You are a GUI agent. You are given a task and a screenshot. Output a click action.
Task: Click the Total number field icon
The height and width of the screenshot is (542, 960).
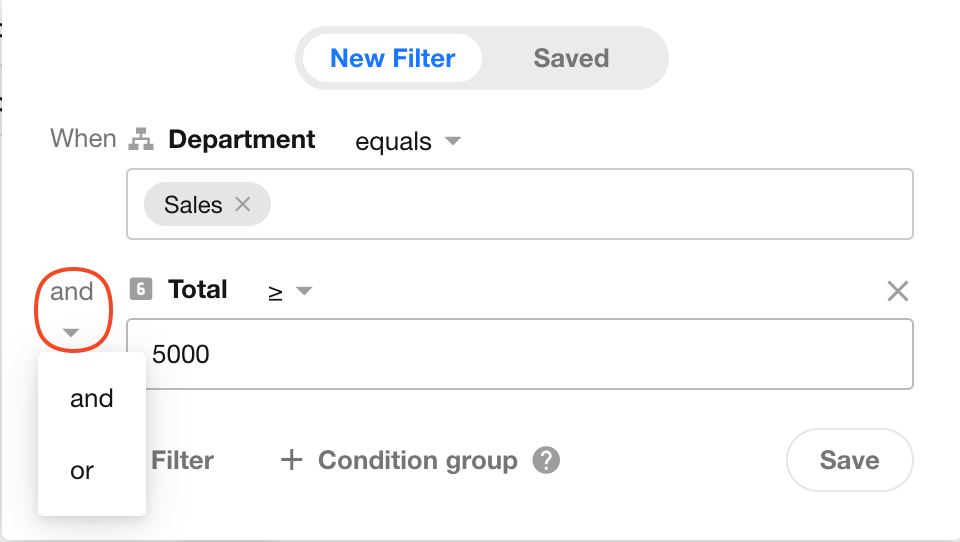(x=141, y=290)
